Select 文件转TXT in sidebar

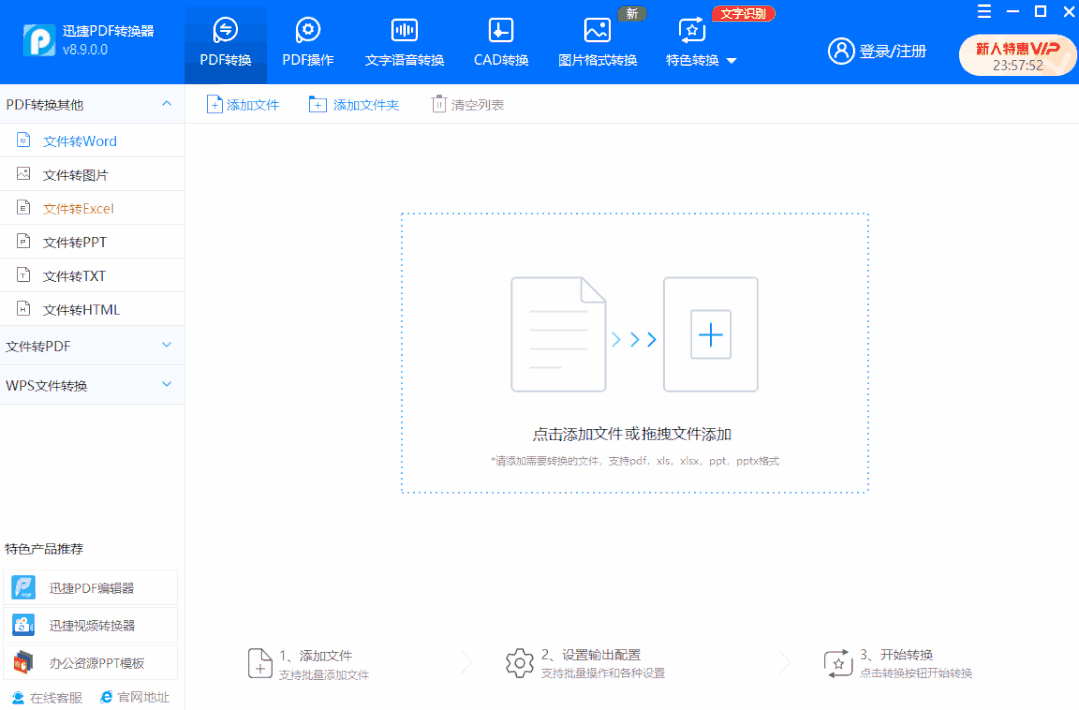pyautogui.click(x=92, y=276)
